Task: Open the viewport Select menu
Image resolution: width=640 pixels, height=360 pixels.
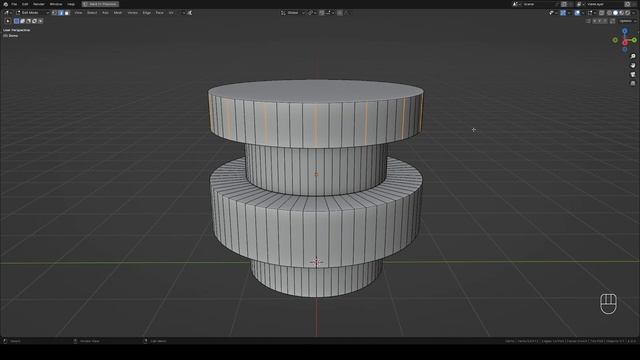Action: (x=92, y=13)
